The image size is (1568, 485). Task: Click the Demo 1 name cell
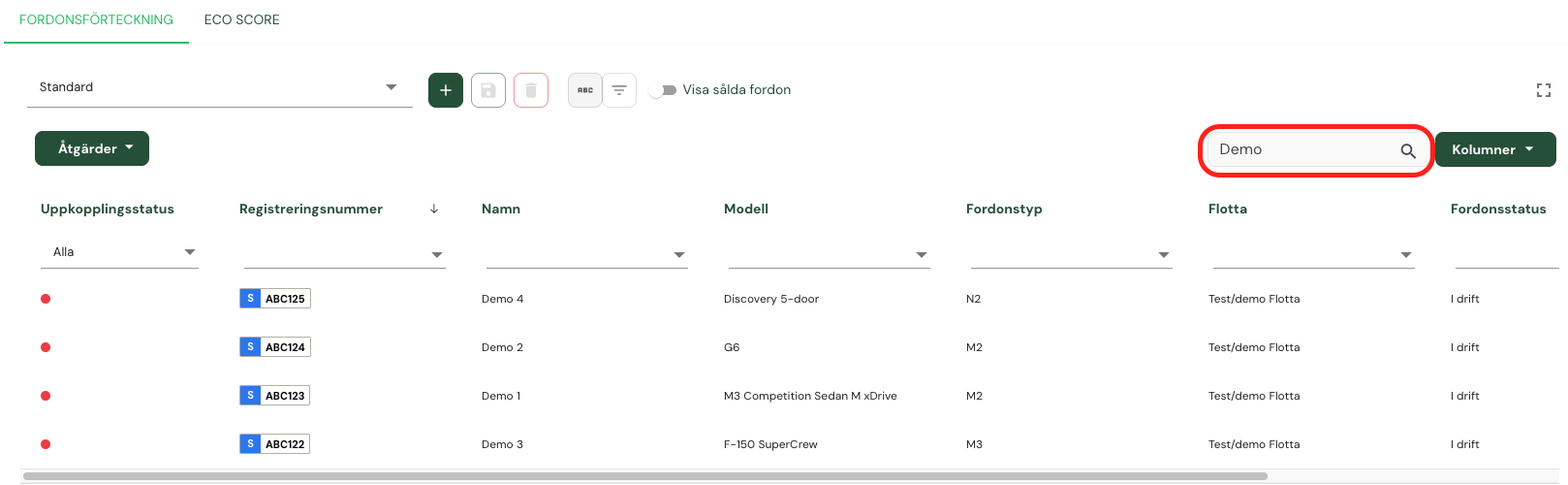[501, 396]
